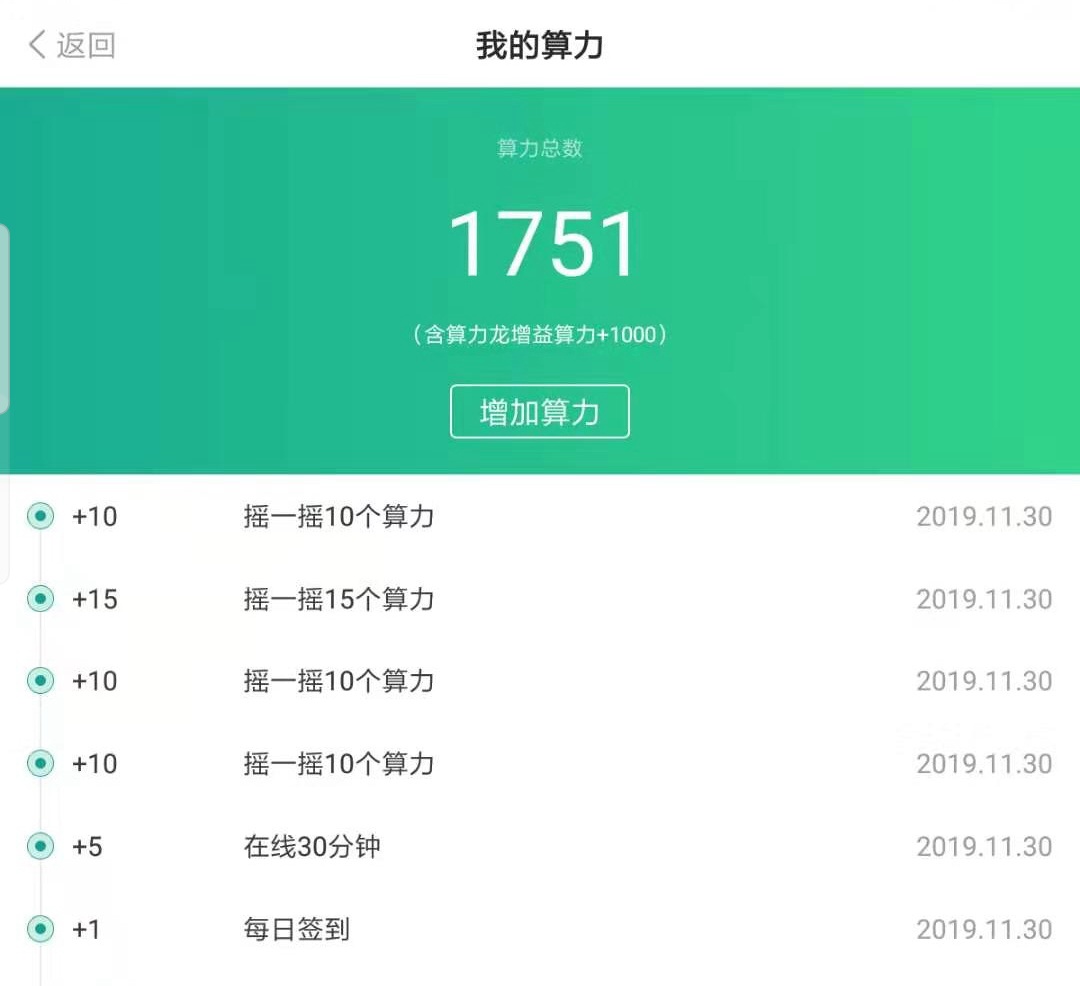Open the 我的算力 title header
This screenshot has width=1080, height=986.
(x=539, y=44)
